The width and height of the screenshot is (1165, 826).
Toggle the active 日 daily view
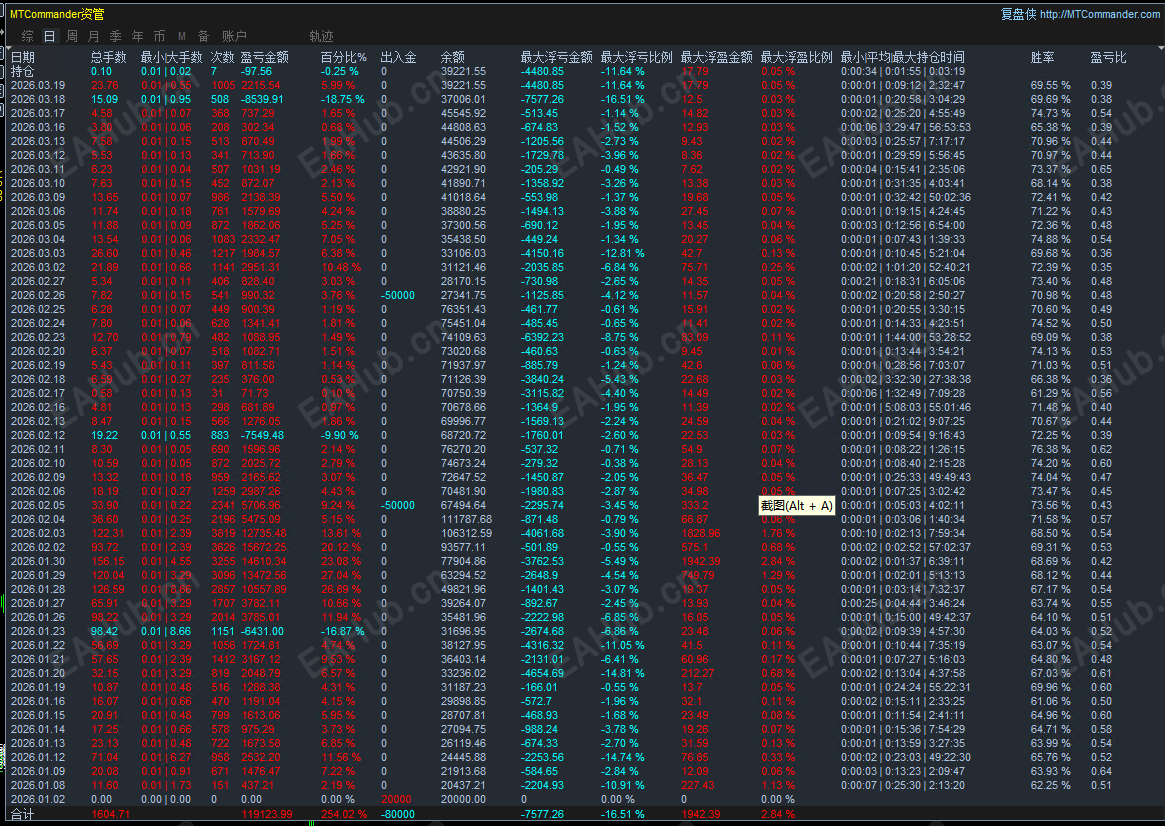(48, 36)
